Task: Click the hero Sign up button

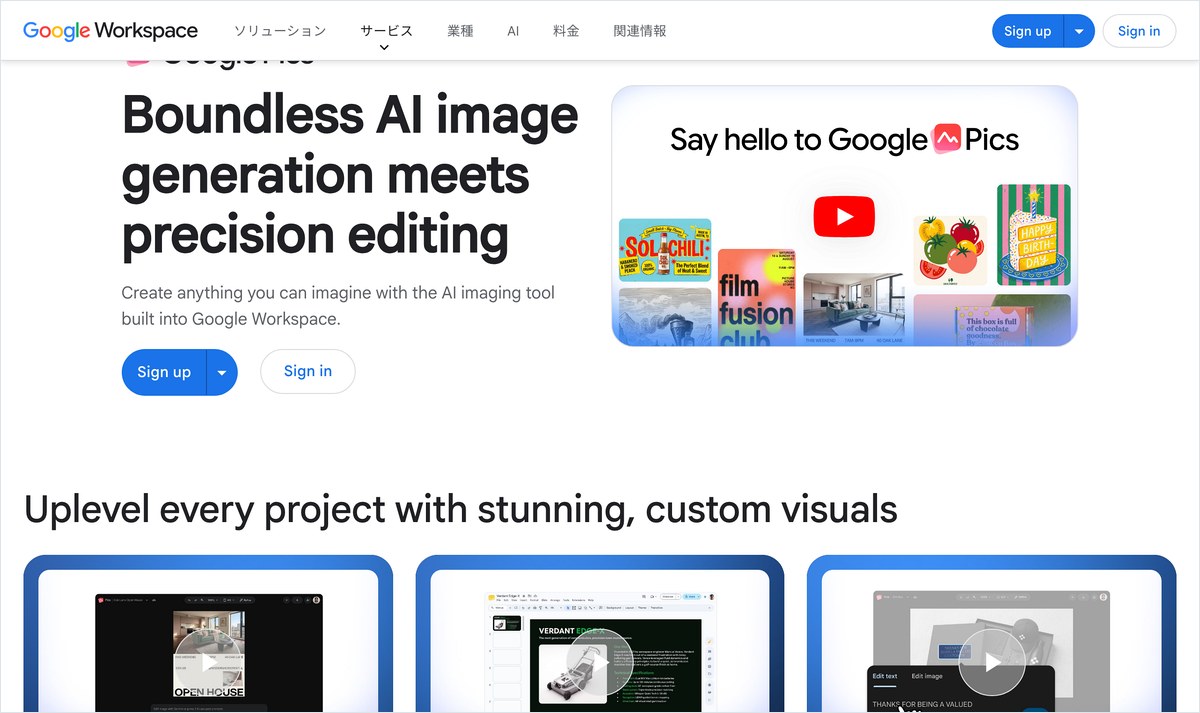Action: tap(164, 372)
